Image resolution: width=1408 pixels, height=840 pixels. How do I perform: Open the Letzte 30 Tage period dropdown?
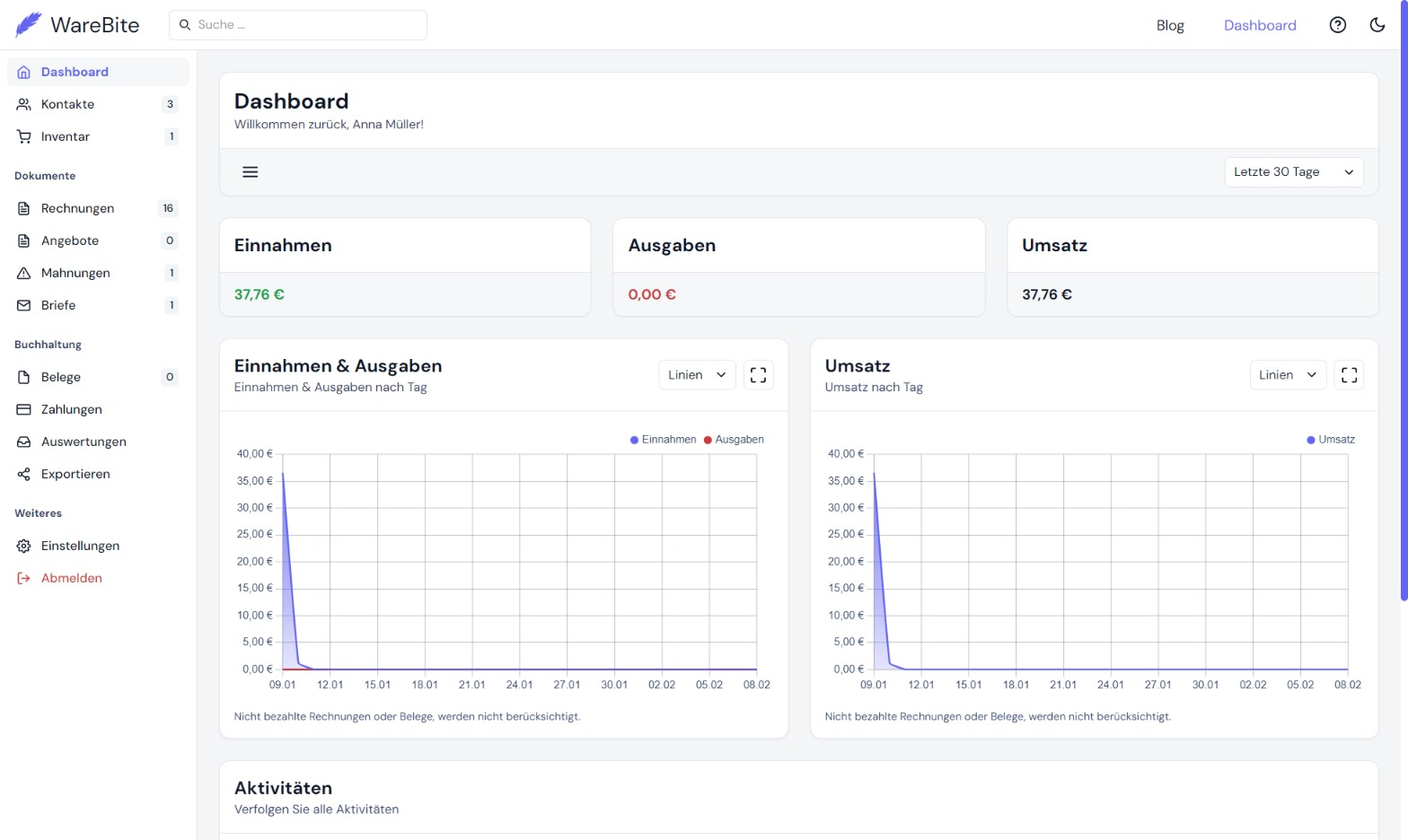coord(1294,172)
